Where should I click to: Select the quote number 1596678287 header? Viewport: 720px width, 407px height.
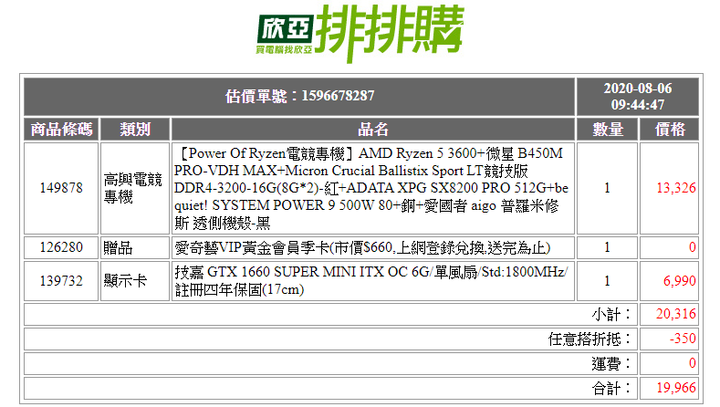(x=299, y=96)
